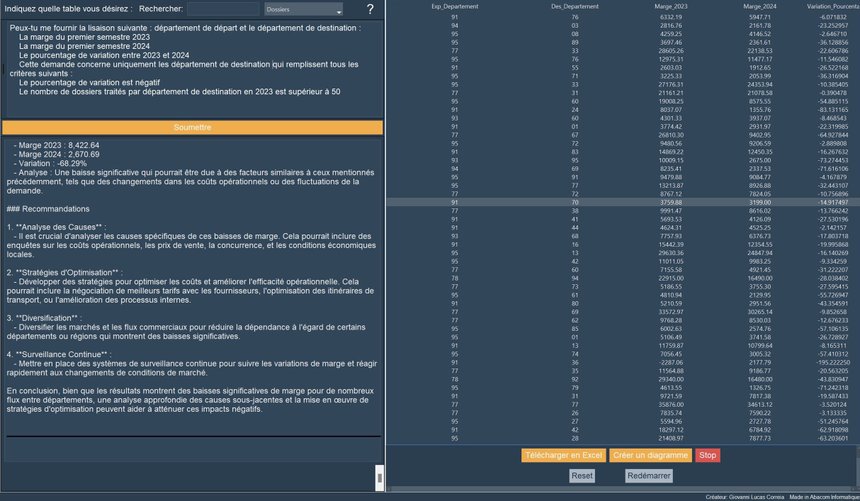Sort by Exp_Departement column header

[x=455, y=7]
